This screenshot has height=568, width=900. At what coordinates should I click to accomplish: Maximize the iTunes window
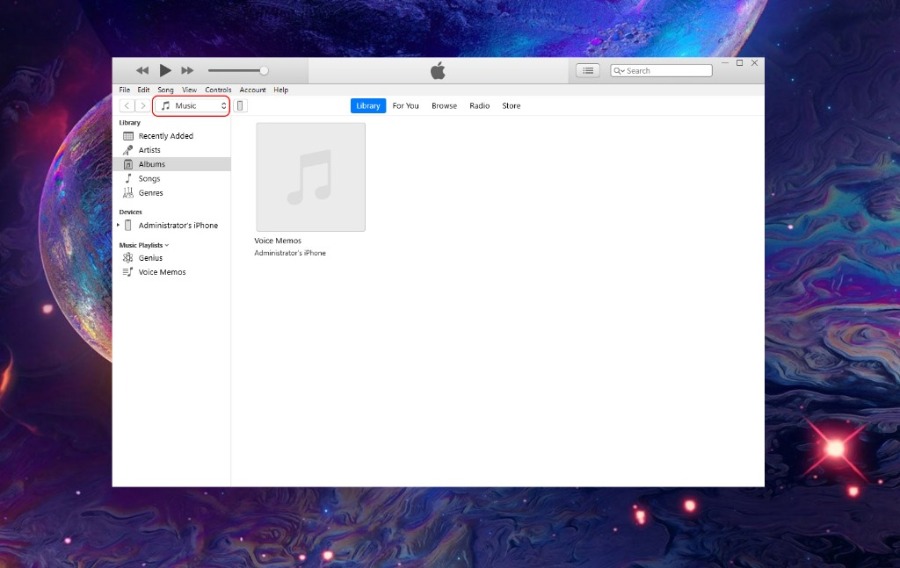point(740,63)
